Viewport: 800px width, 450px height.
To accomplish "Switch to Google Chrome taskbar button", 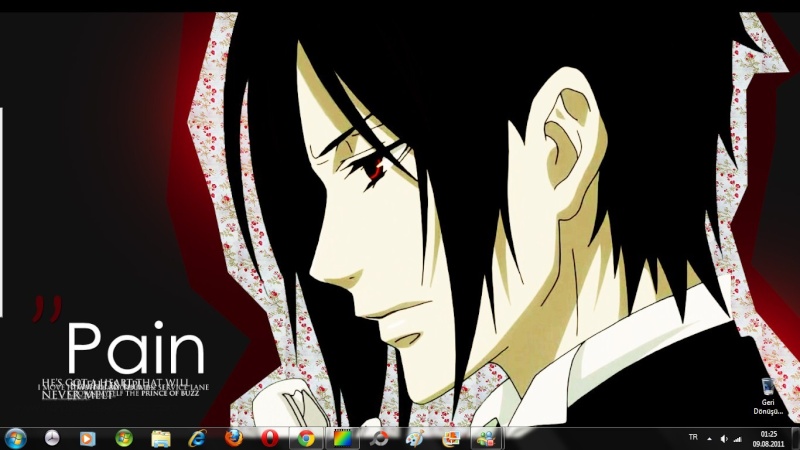I will coord(306,439).
